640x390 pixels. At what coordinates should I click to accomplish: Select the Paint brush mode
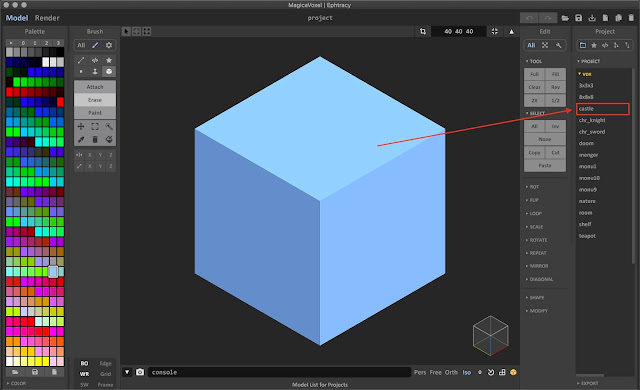coord(95,113)
